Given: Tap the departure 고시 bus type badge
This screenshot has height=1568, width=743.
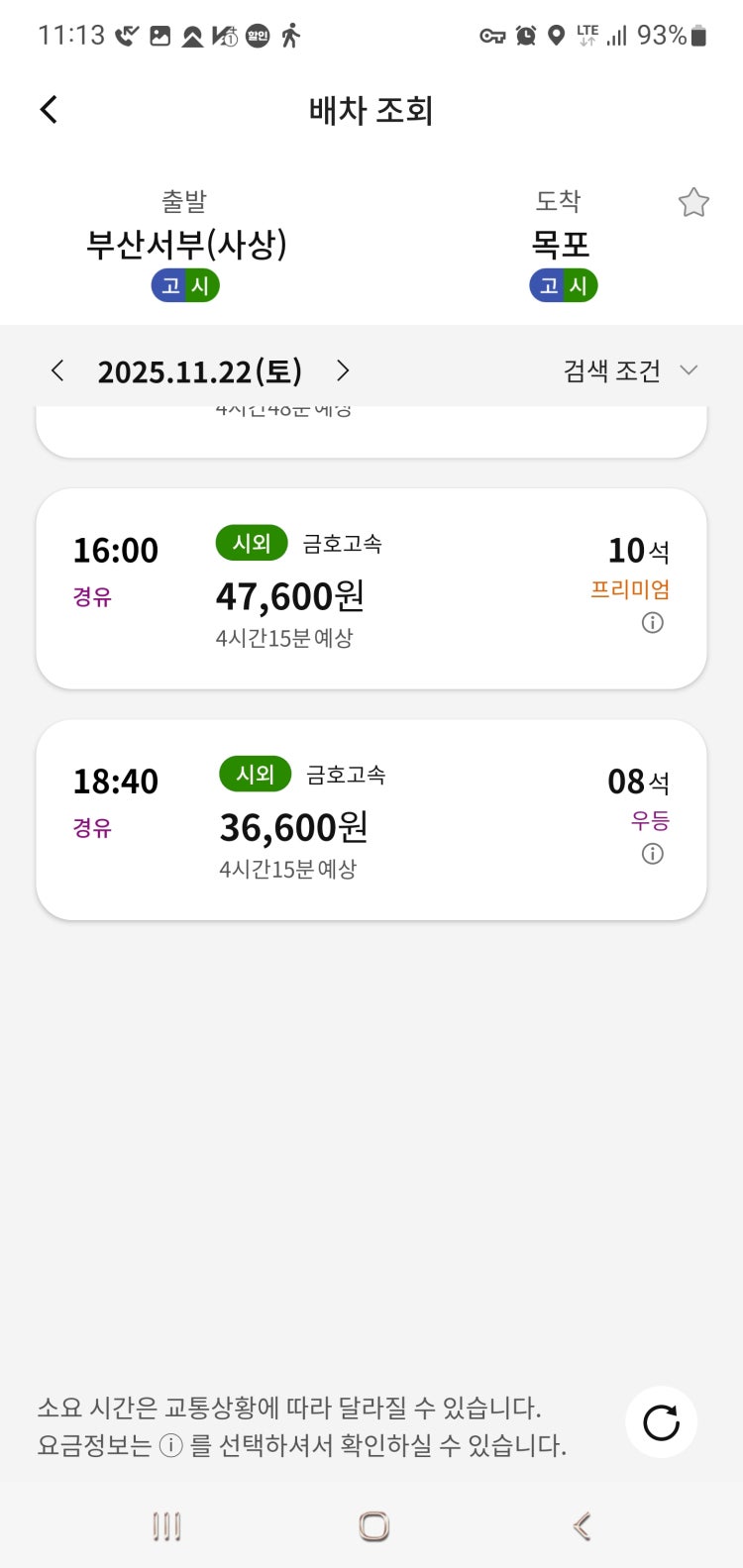Looking at the screenshot, I should point(185,286).
